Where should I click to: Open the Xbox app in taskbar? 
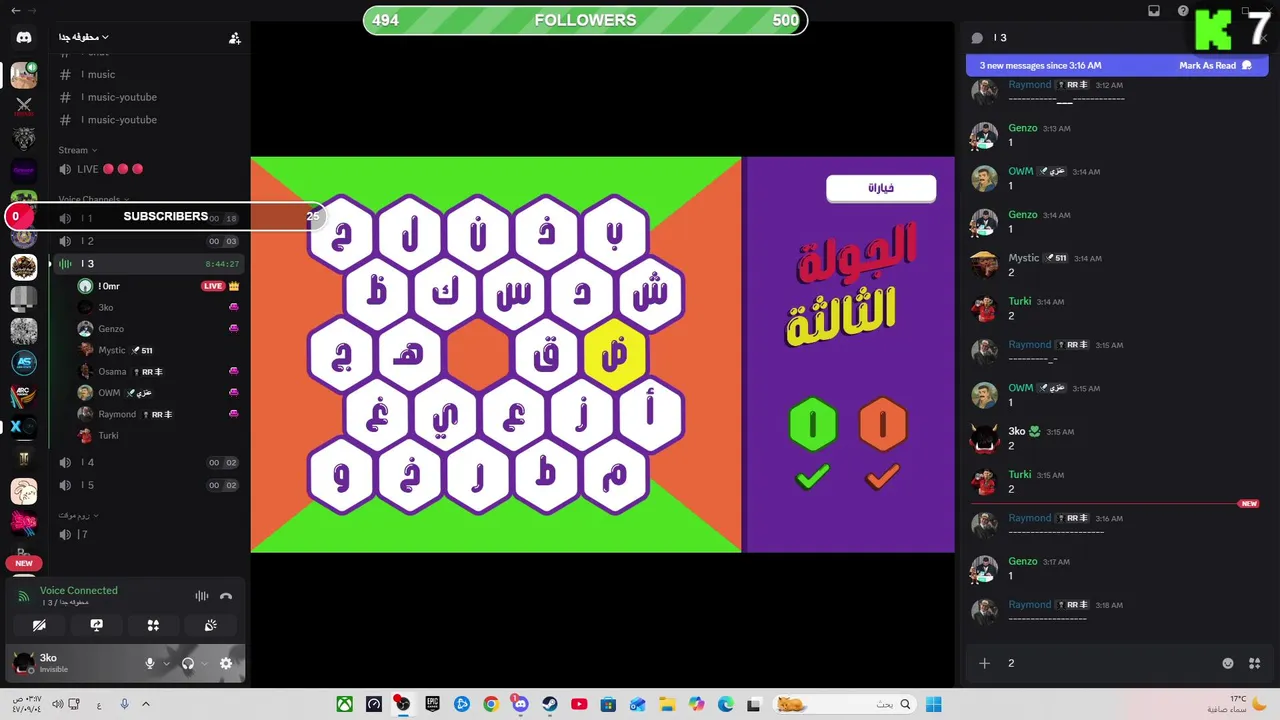click(344, 704)
